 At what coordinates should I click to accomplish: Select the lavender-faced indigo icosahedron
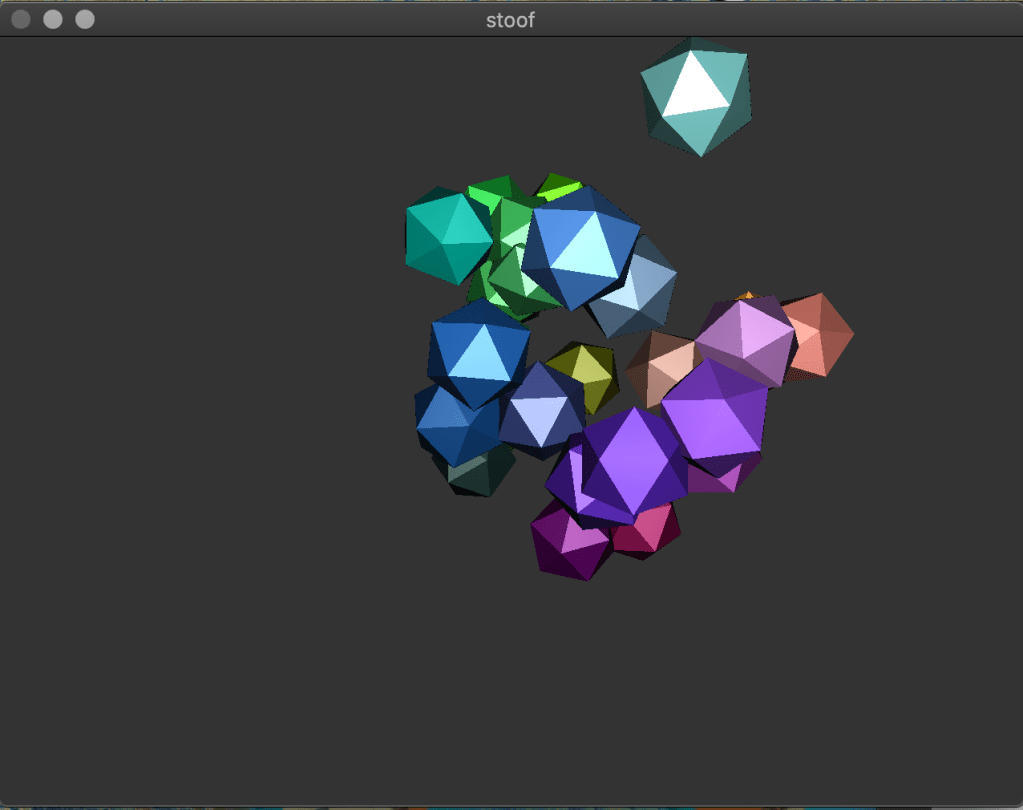pyautogui.click(x=540, y=410)
